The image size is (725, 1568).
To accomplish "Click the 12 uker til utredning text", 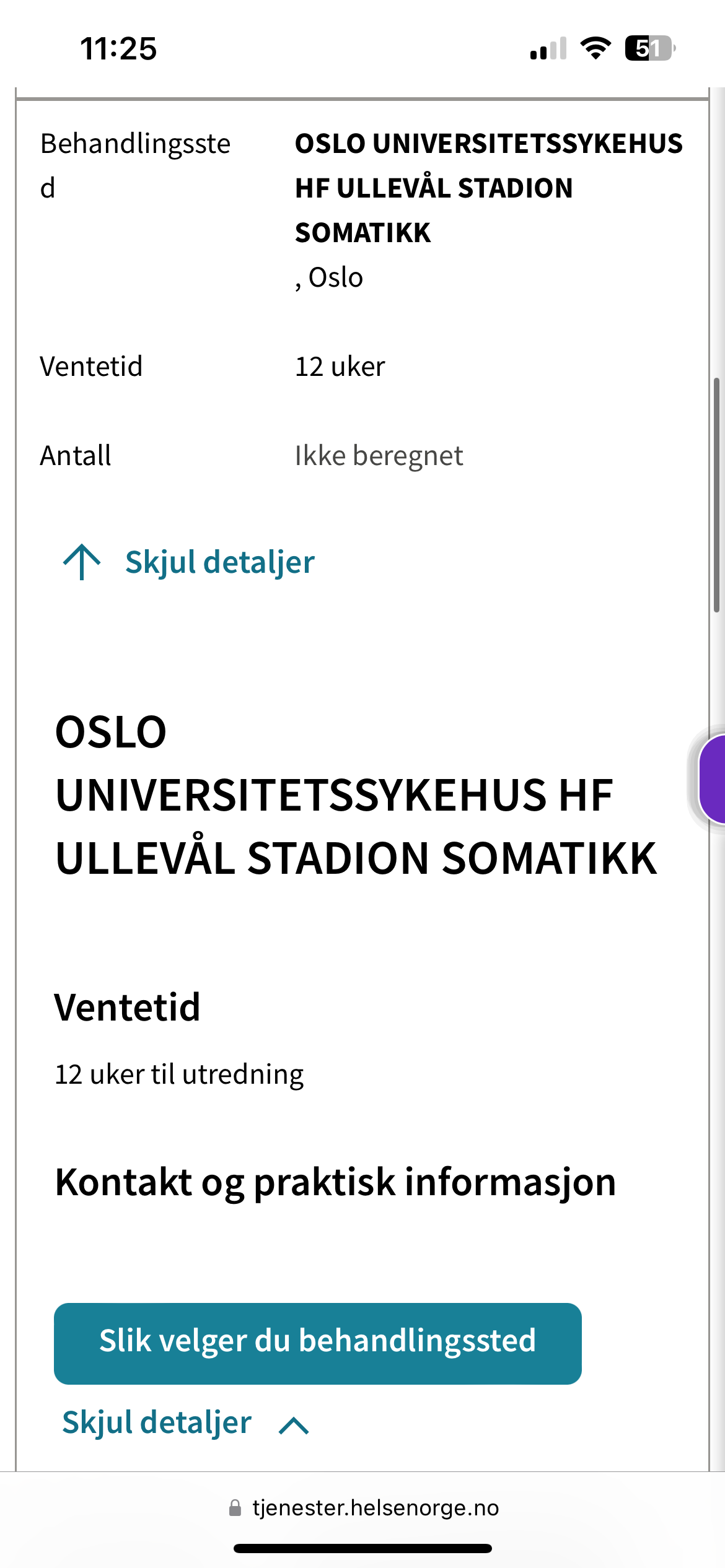I will click(x=180, y=1074).
